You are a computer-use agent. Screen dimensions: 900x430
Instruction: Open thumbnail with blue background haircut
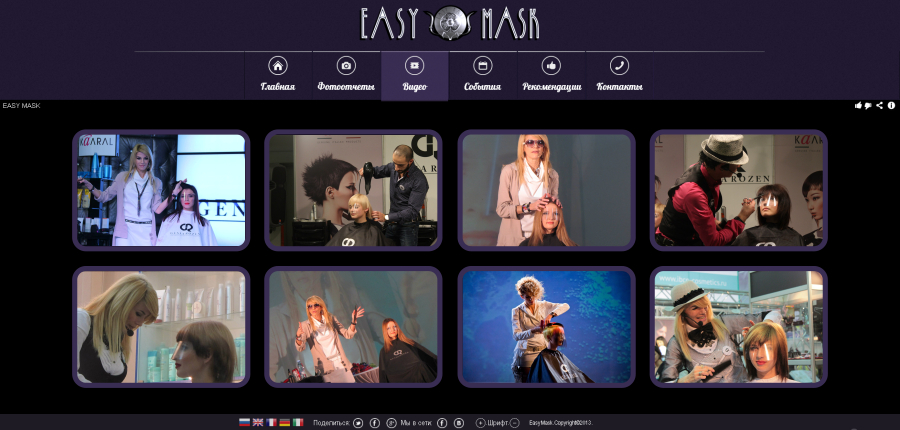point(546,327)
